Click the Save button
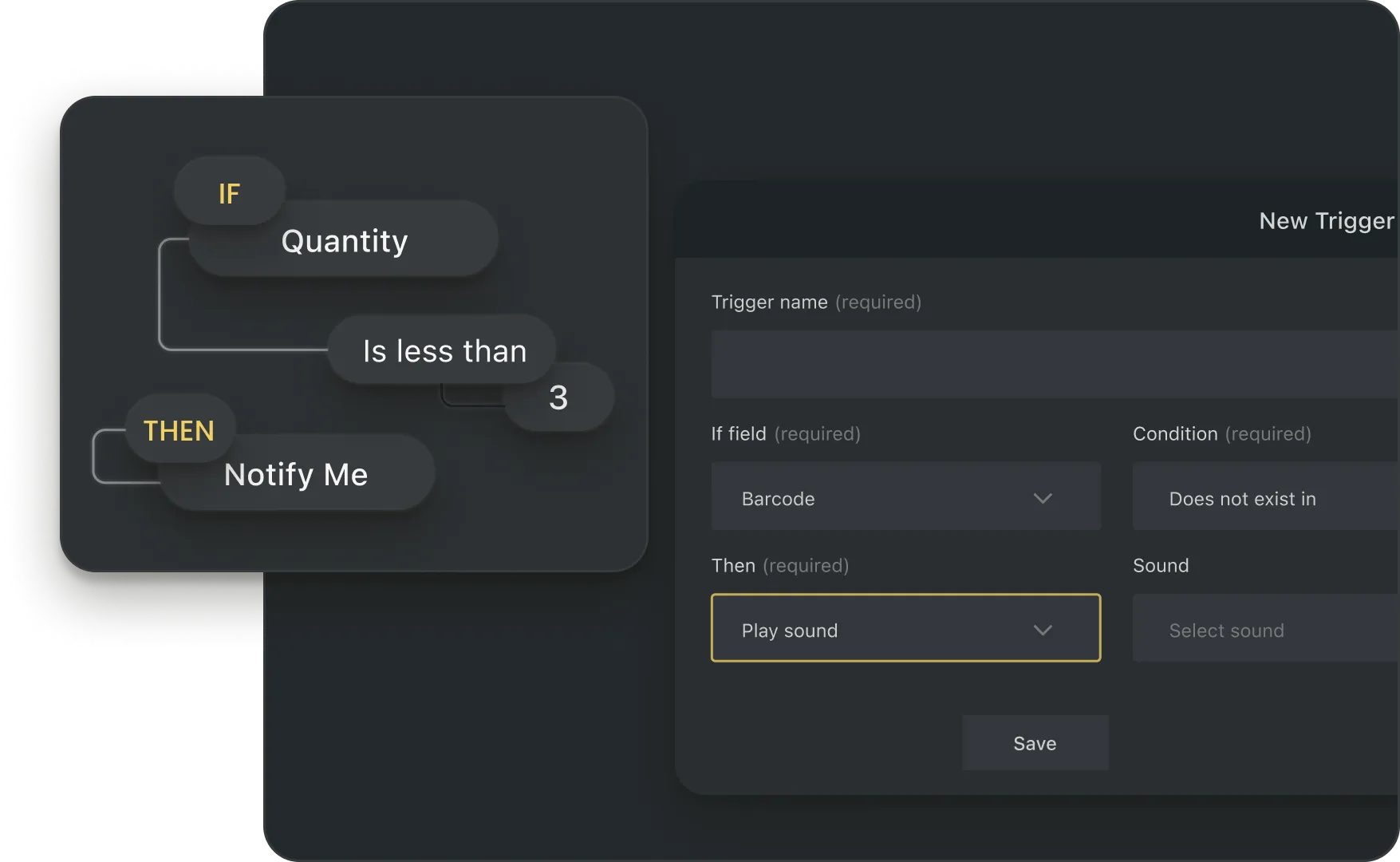This screenshot has height=862, width=1400. 1035,743
